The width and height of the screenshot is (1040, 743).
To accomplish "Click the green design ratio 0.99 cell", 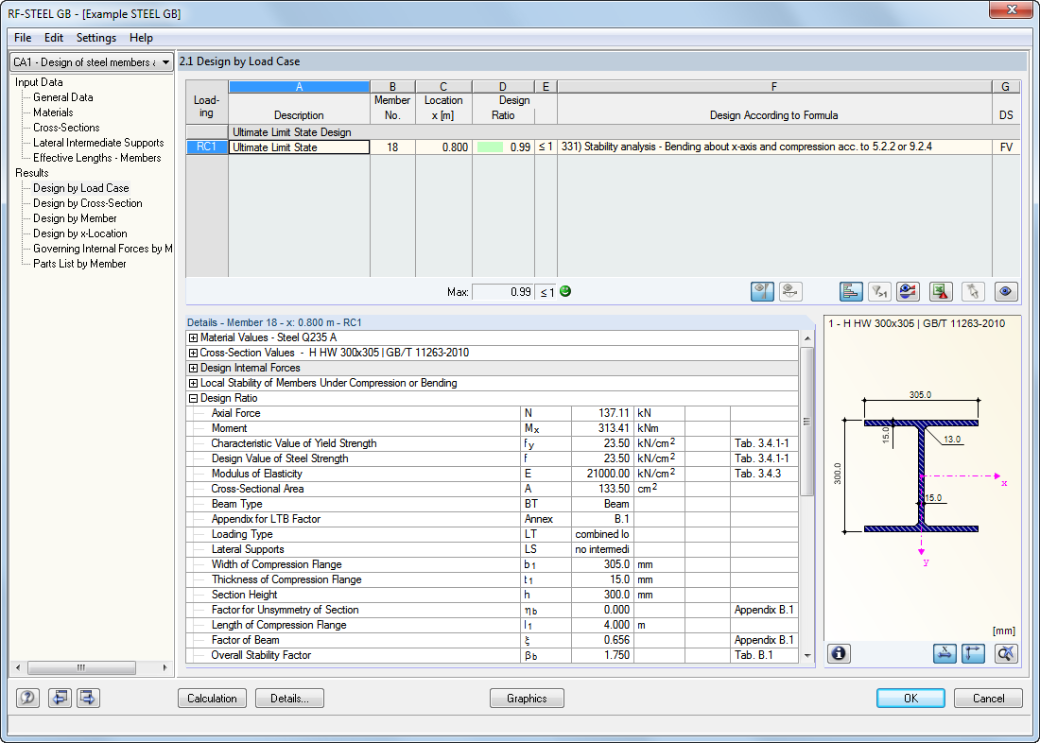I will (x=503, y=147).
